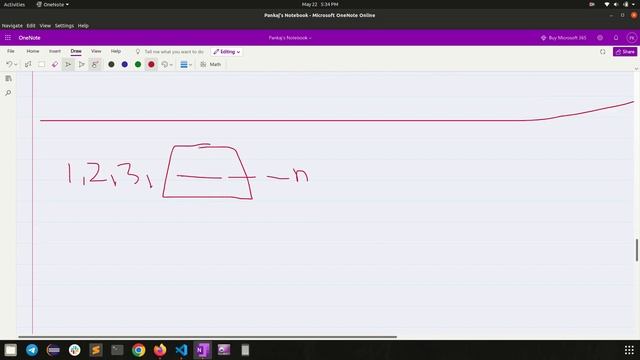Show applications grid in the dock
640x360 pixels.
[x=629, y=350]
